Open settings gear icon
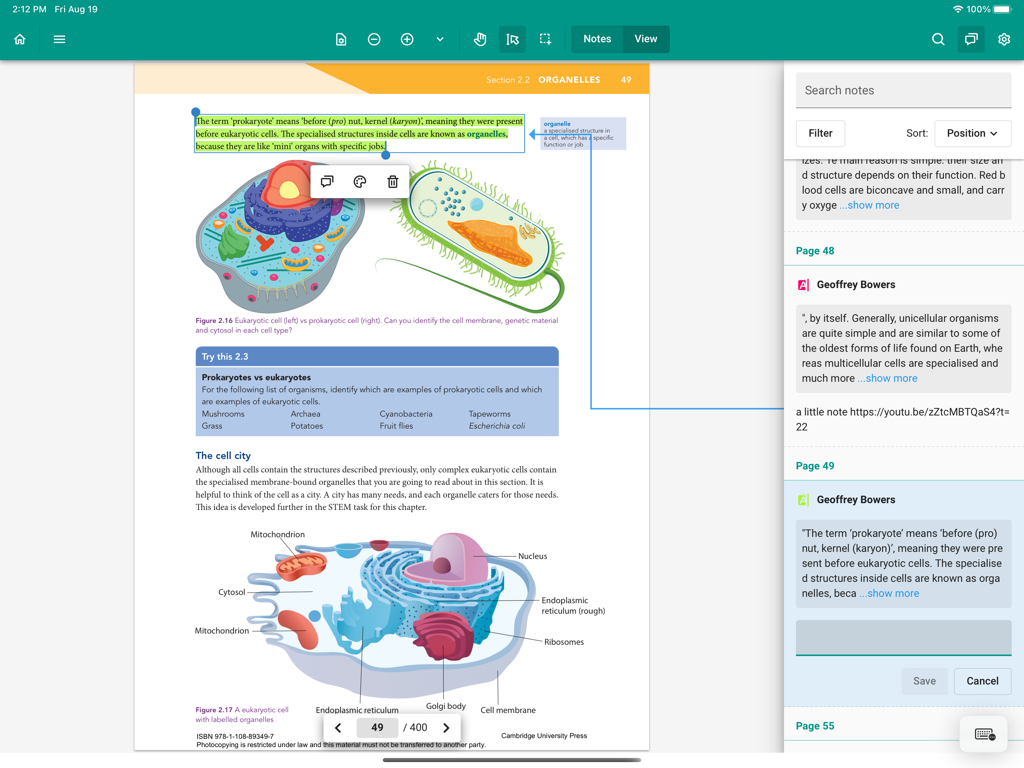The width and height of the screenshot is (1024, 768). (1004, 39)
